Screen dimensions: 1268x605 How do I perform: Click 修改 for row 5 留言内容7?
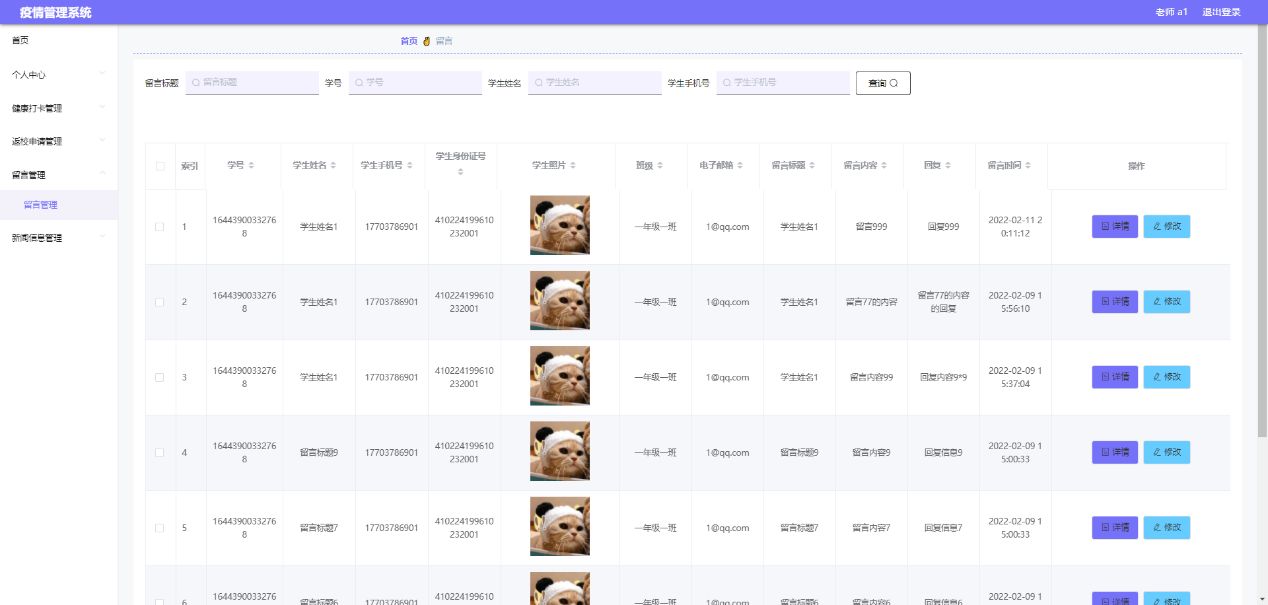click(x=1167, y=528)
